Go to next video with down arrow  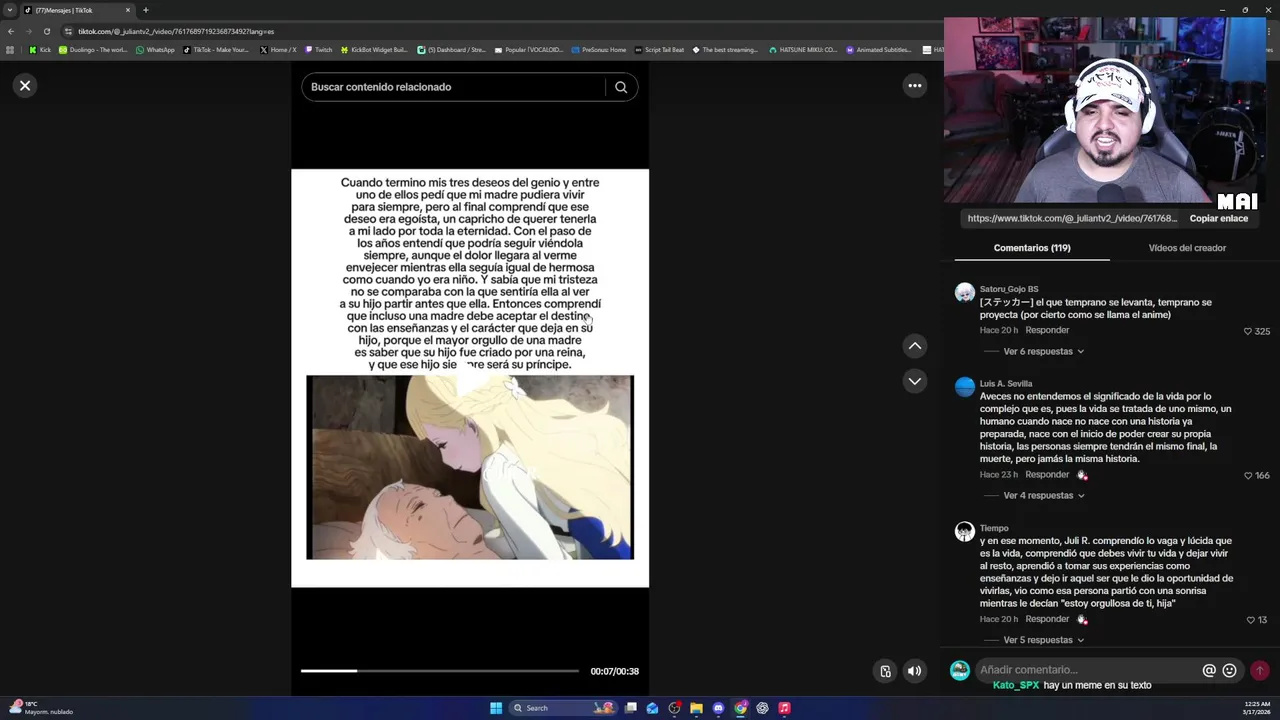pos(914,381)
